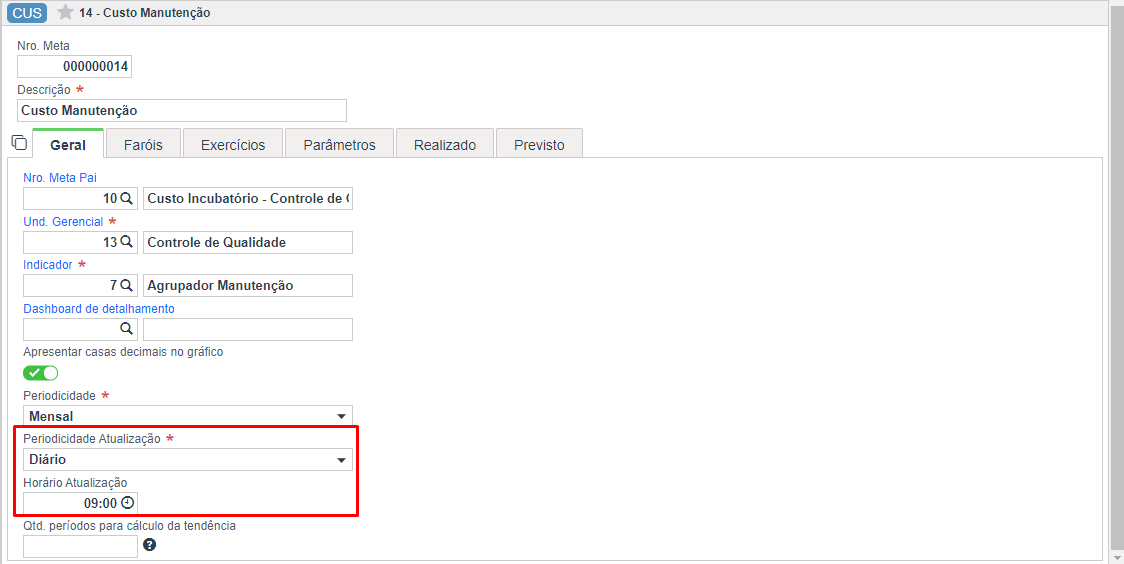1124x564 pixels.
Task: Open Und. Gerencial search magnifier
Action: [x=126, y=242]
